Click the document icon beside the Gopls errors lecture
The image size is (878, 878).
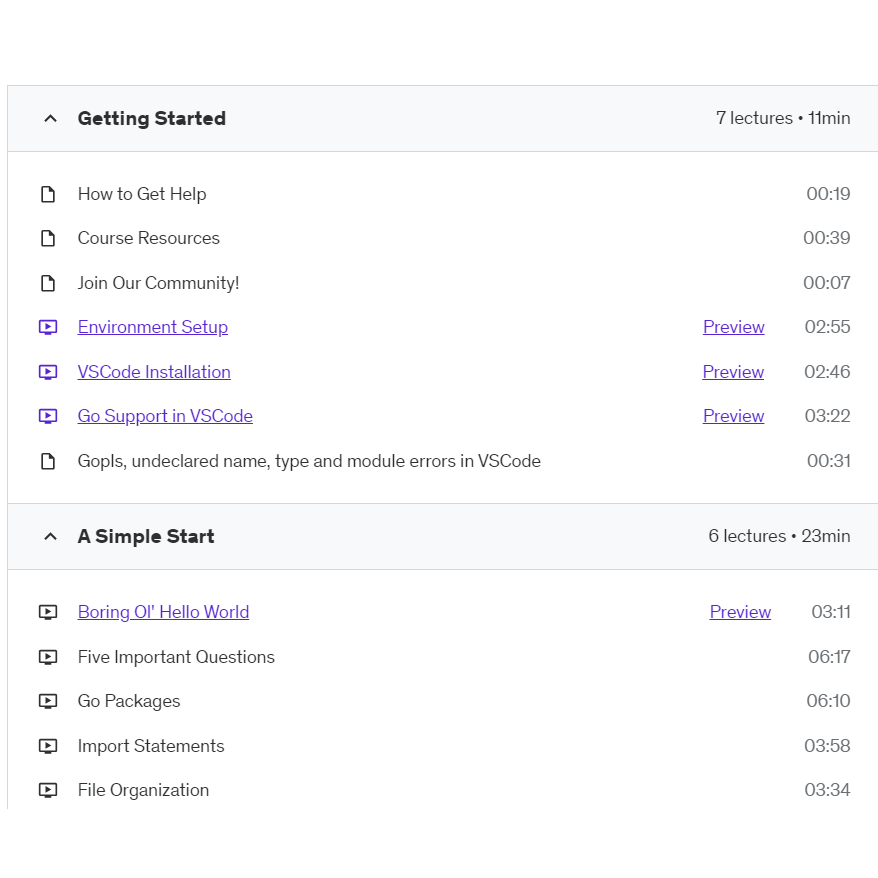[48, 461]
